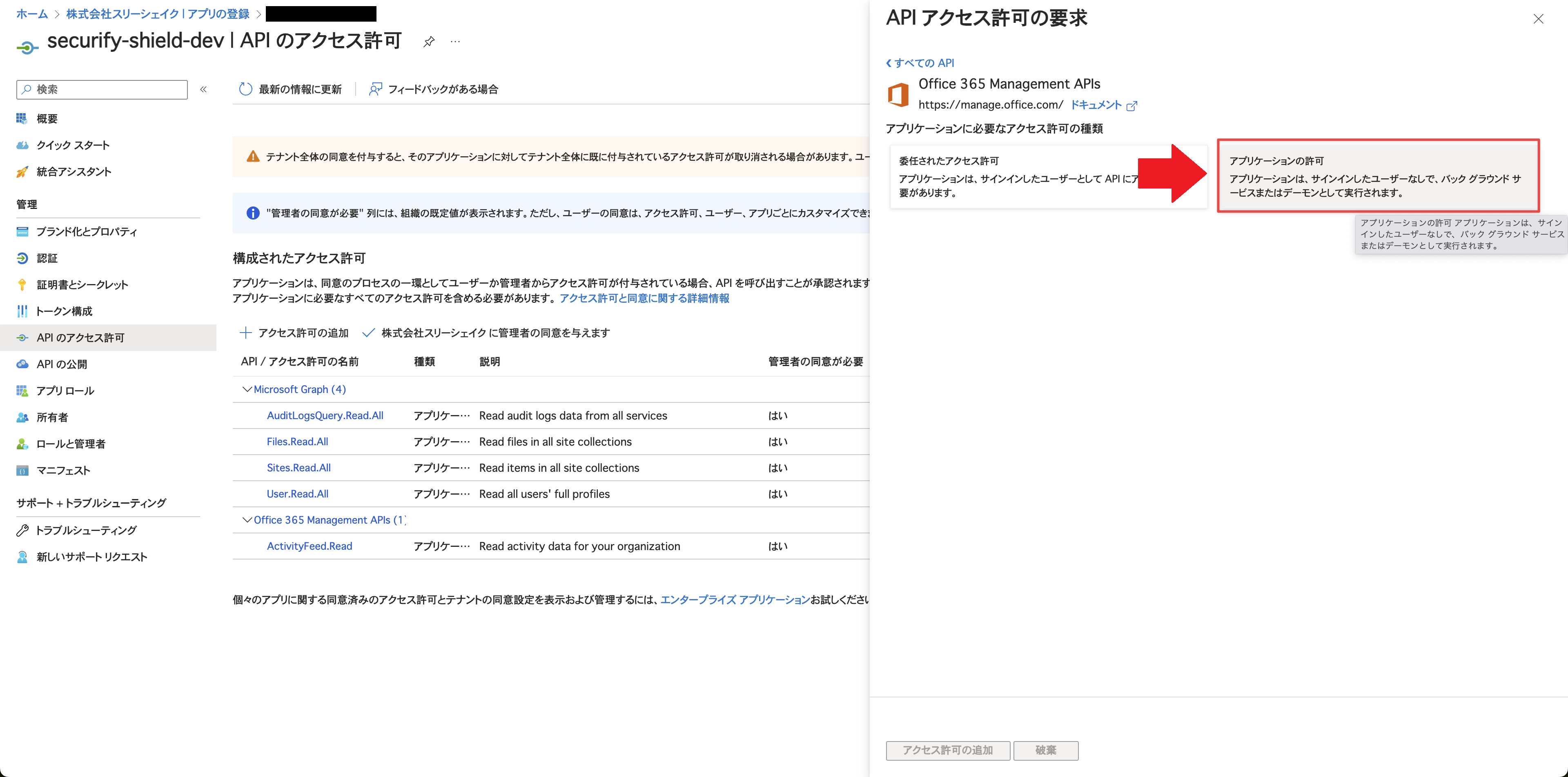1568x777 pixels.
Task: Click the blue info icon in the notice
Action: (253, 213)
